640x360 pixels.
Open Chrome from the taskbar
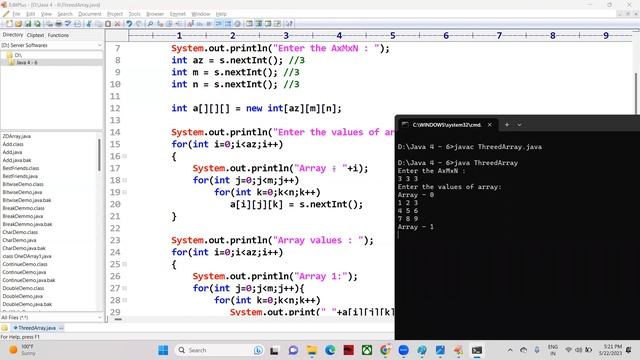[385, 350]
